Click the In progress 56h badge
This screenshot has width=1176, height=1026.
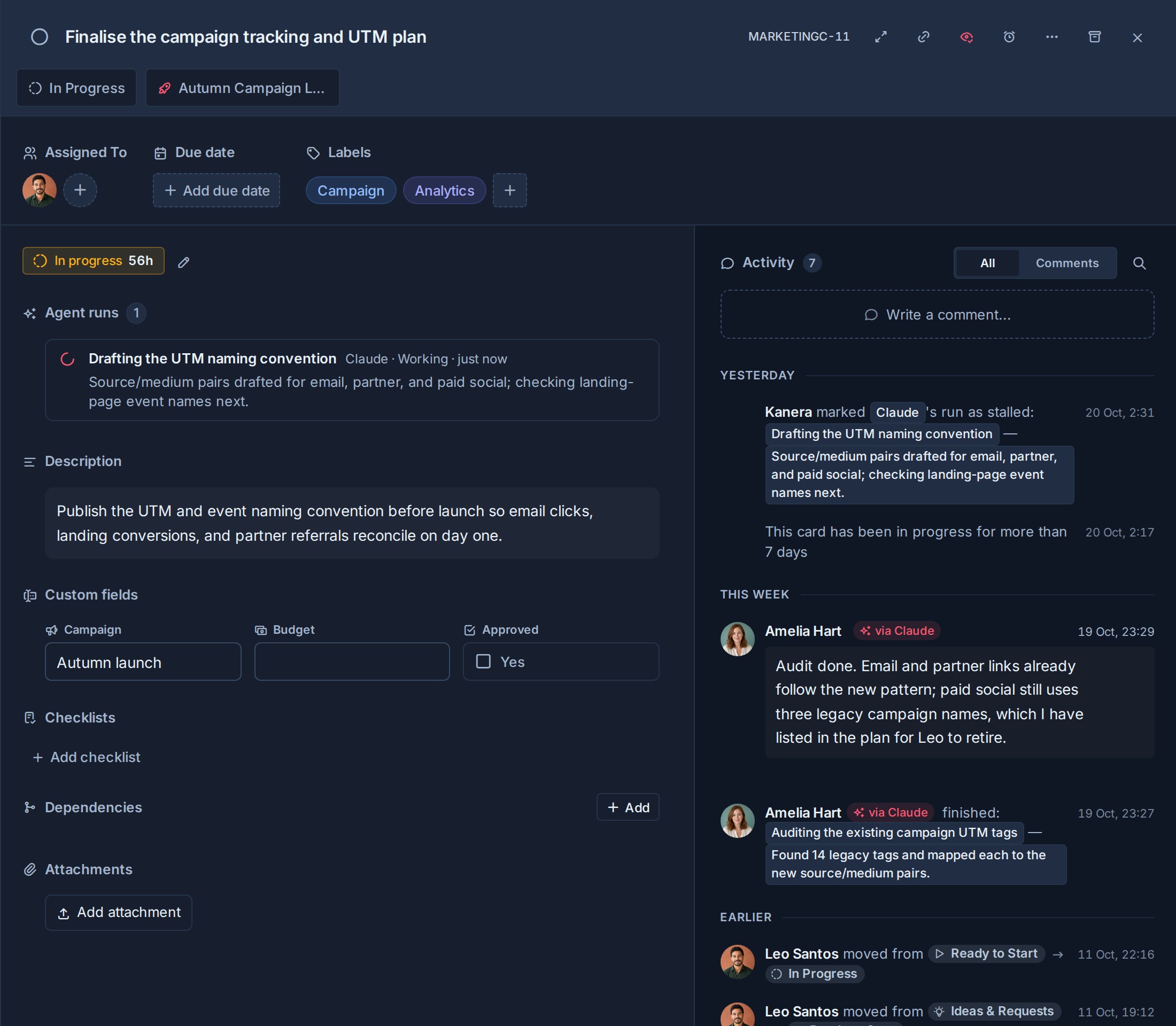pos(94,261)
